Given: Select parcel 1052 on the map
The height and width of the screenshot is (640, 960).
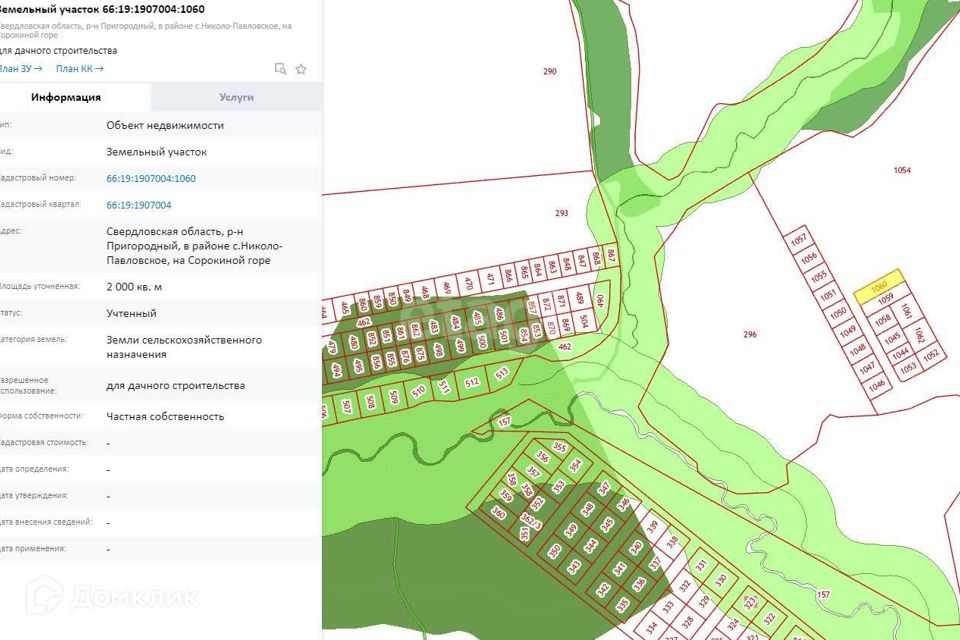Looking at the screenshot, I should tap(931, 355).
